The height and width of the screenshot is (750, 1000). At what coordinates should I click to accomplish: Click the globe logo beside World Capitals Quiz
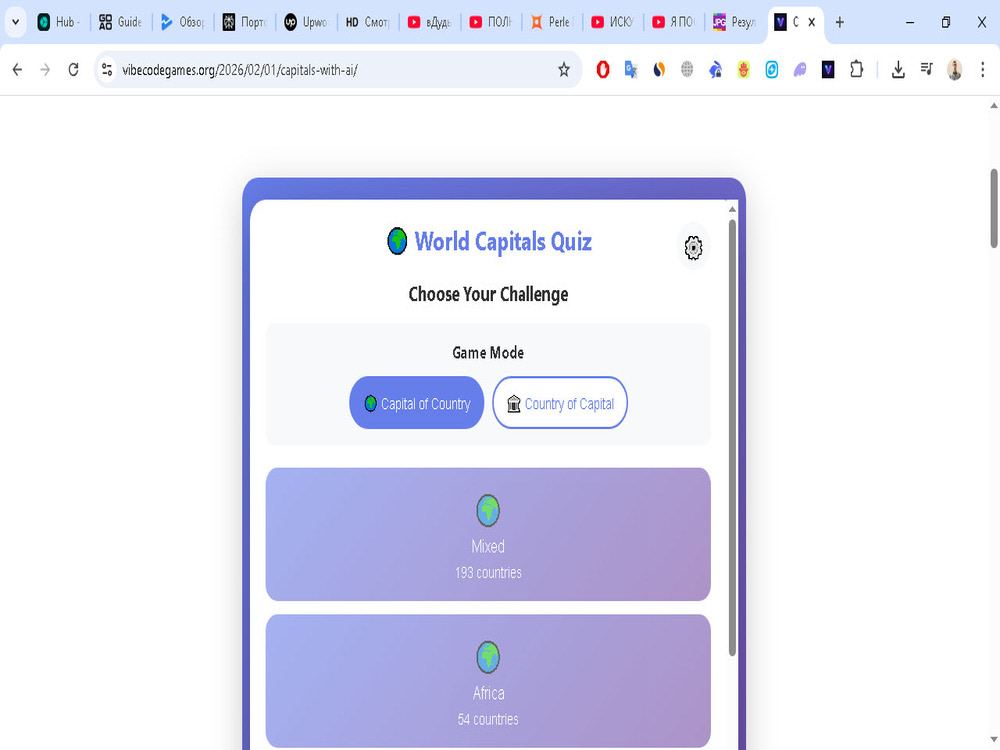coord(397,241)
